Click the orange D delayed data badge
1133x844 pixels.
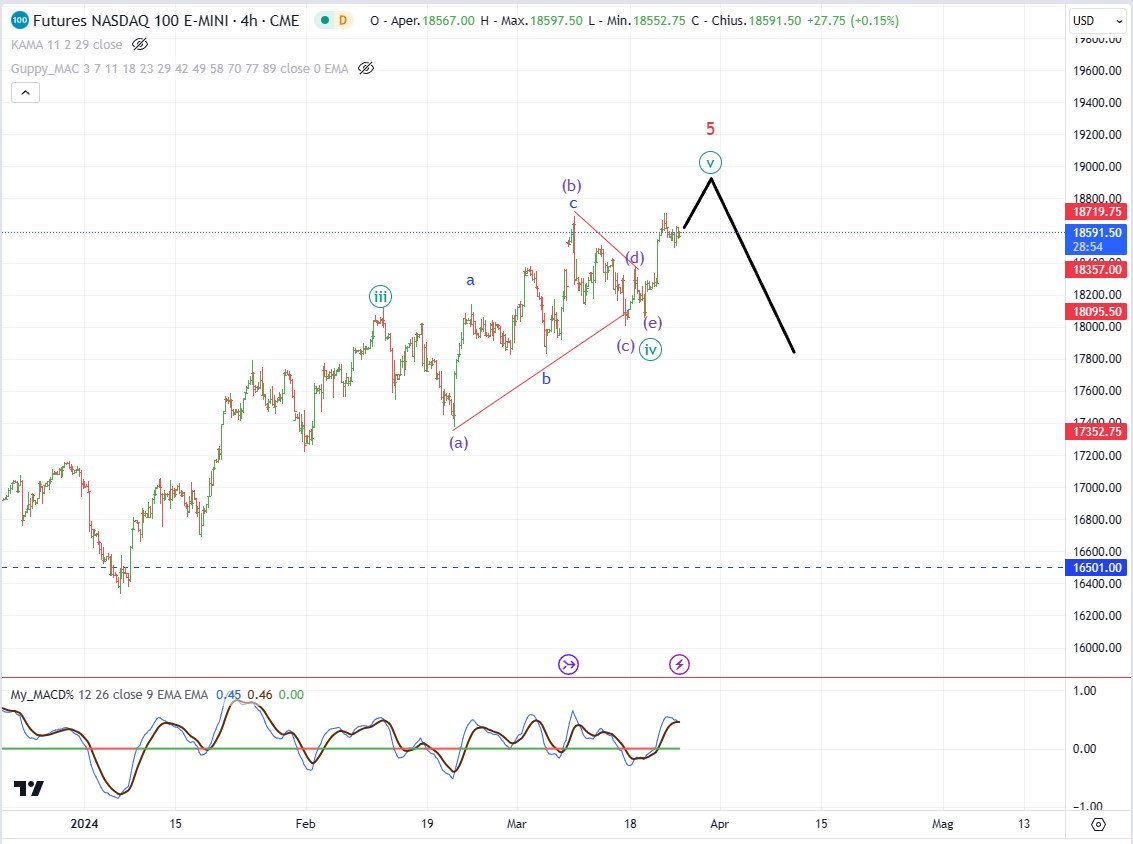pos(343,20)
